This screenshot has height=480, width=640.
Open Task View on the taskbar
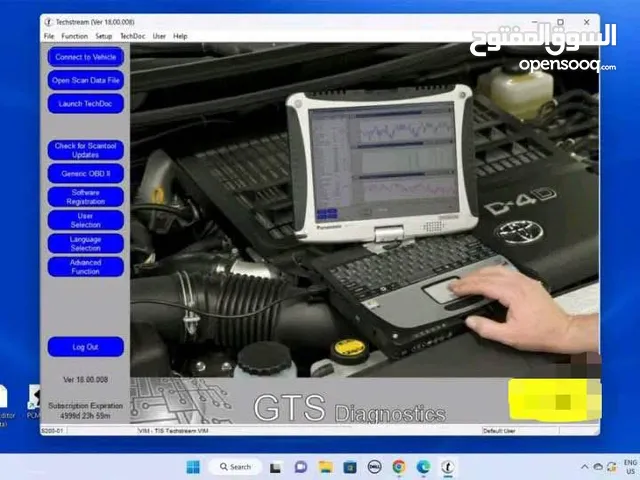(275, 467)
